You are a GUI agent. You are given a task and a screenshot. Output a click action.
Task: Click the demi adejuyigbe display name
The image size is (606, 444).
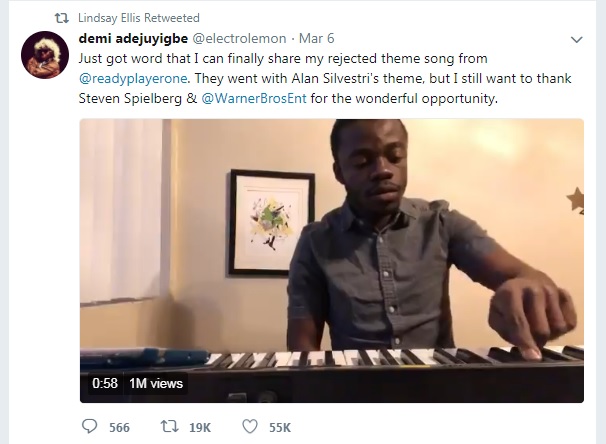pos(133,38)
